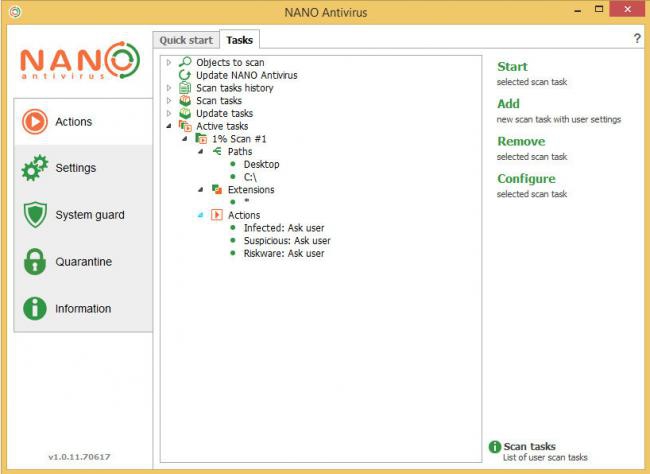Open the Actions section play icon
Viewport: 650px width, 474px height.
(x=35, y=122)
